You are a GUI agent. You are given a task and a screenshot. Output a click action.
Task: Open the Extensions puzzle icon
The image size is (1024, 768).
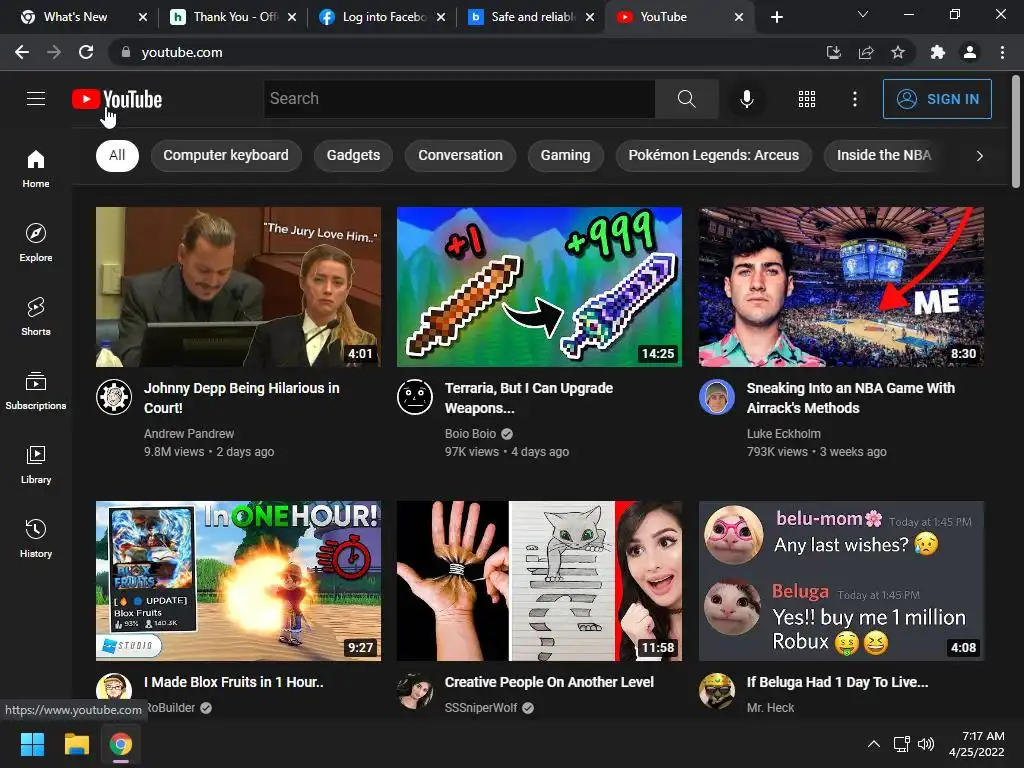tap(938, 52)
